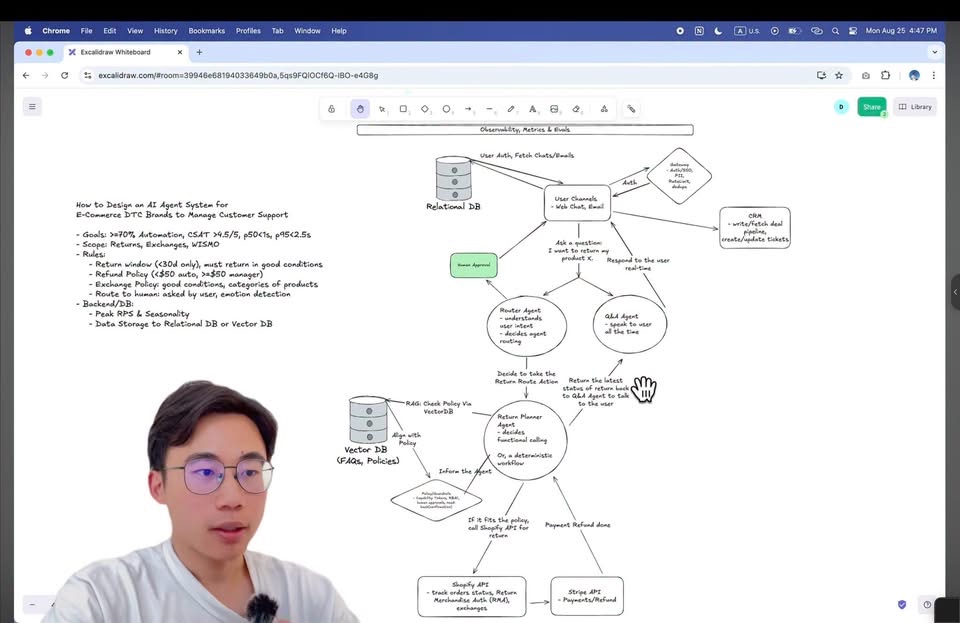This screenshot has width=960, height=623.
Task: Select the Draw pencil tool
Action: point(511,109)
